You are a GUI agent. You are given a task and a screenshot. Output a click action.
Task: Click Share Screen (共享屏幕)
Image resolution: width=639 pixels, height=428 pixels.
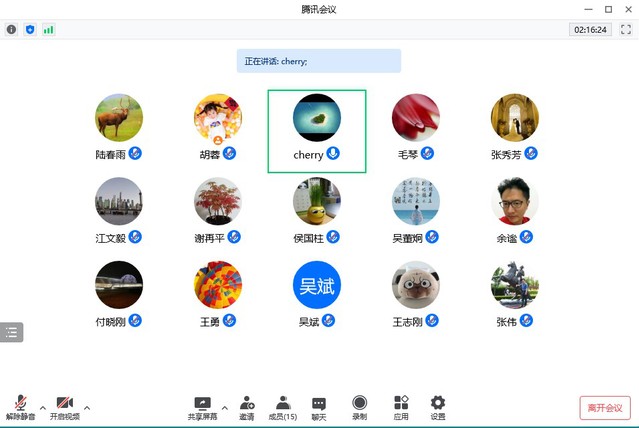pos(202,406)
